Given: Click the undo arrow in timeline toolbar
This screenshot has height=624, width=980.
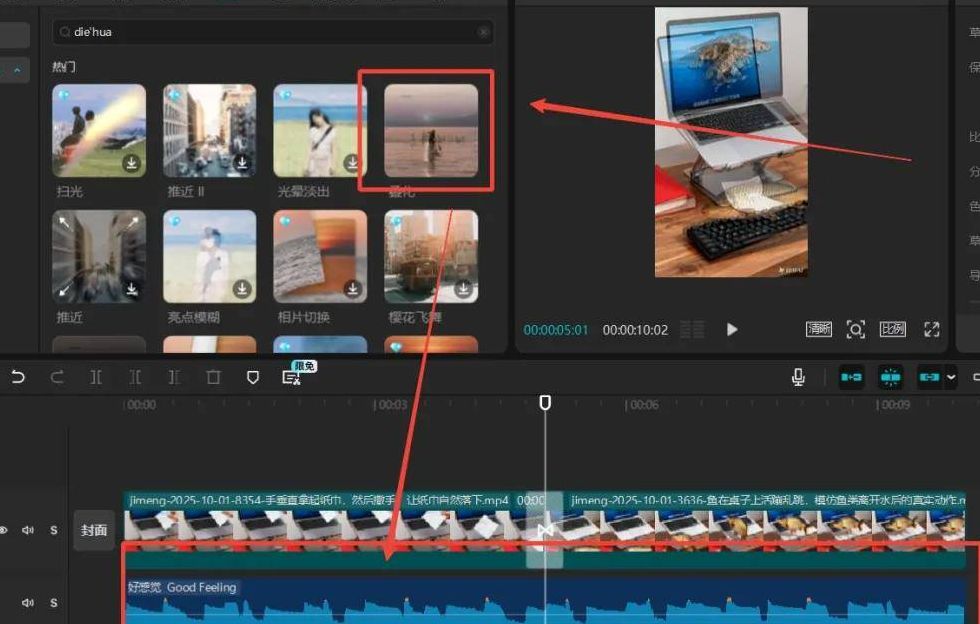Looking at the screenshot, I should [18, 377].
